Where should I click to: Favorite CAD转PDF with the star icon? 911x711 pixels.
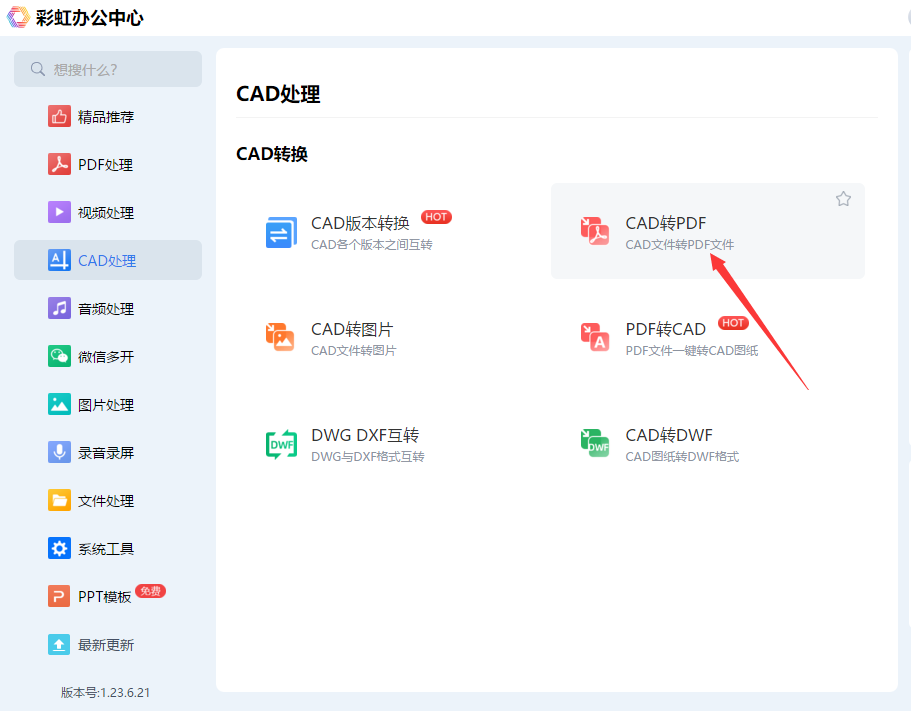(843, 199)
